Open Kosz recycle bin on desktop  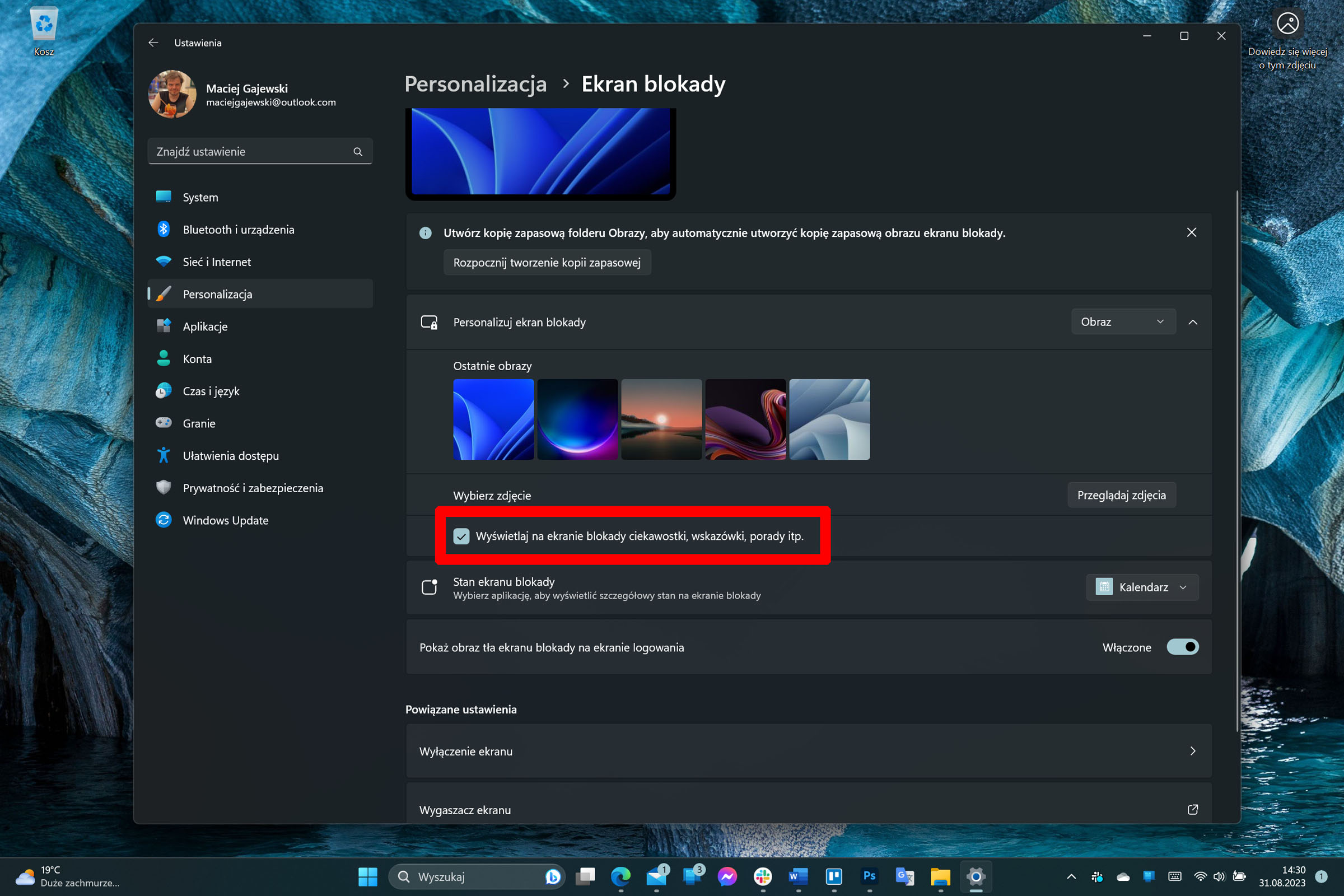[x=44, y=32]
